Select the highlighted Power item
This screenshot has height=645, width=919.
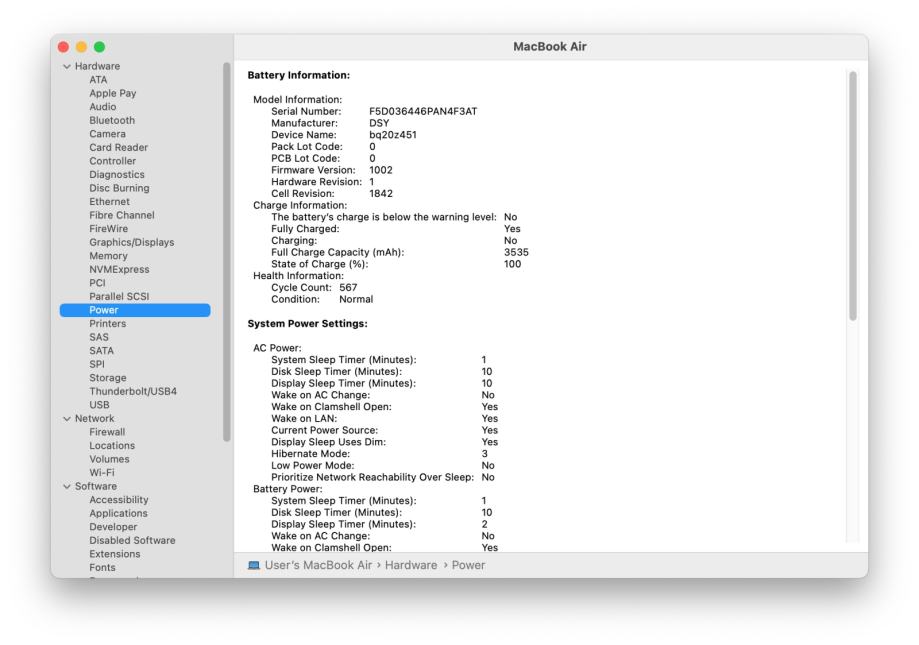[135, 310]
